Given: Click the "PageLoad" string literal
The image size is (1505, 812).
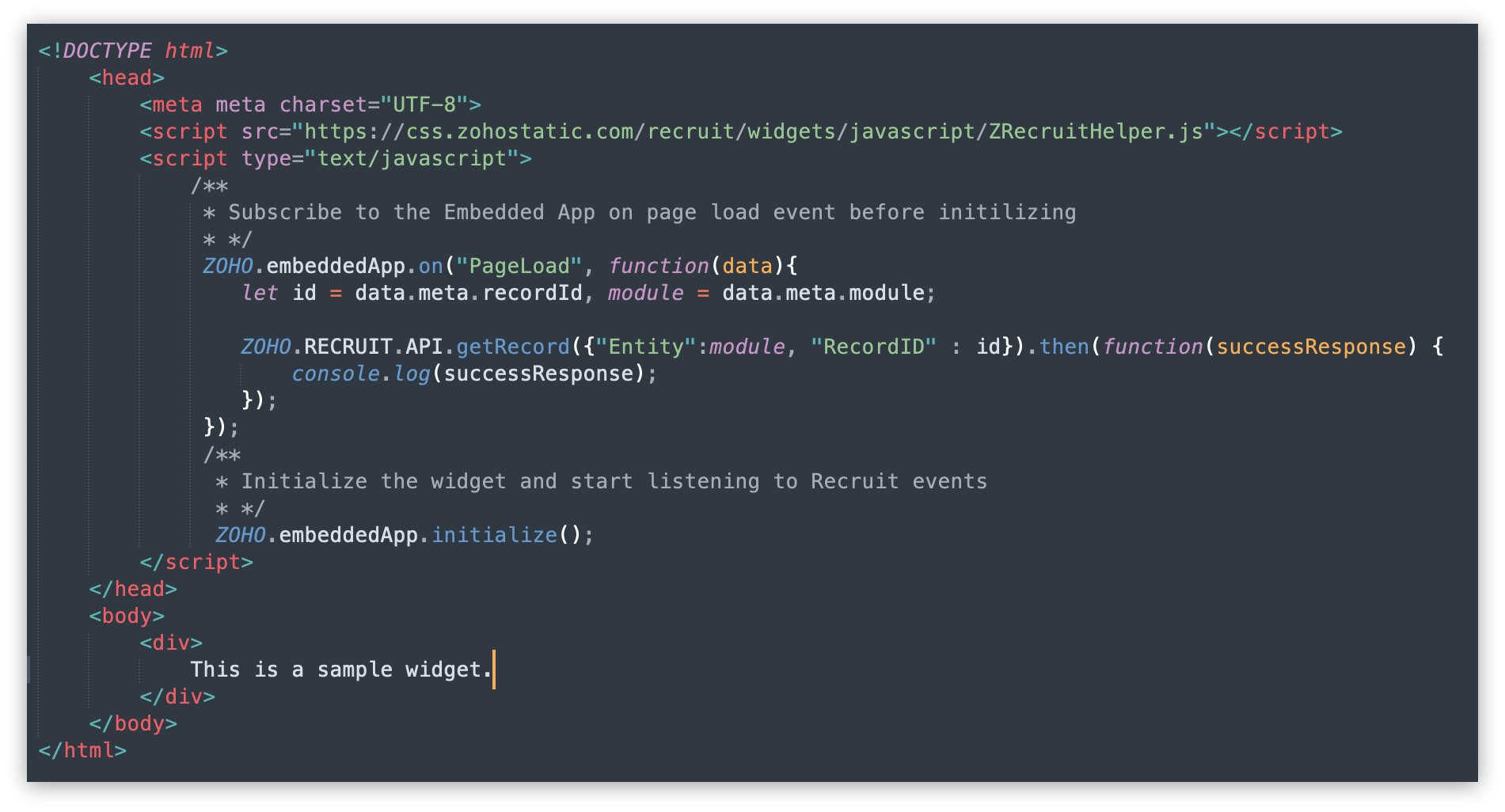Looking at the screenshot, I should click(x=519, y=266).
